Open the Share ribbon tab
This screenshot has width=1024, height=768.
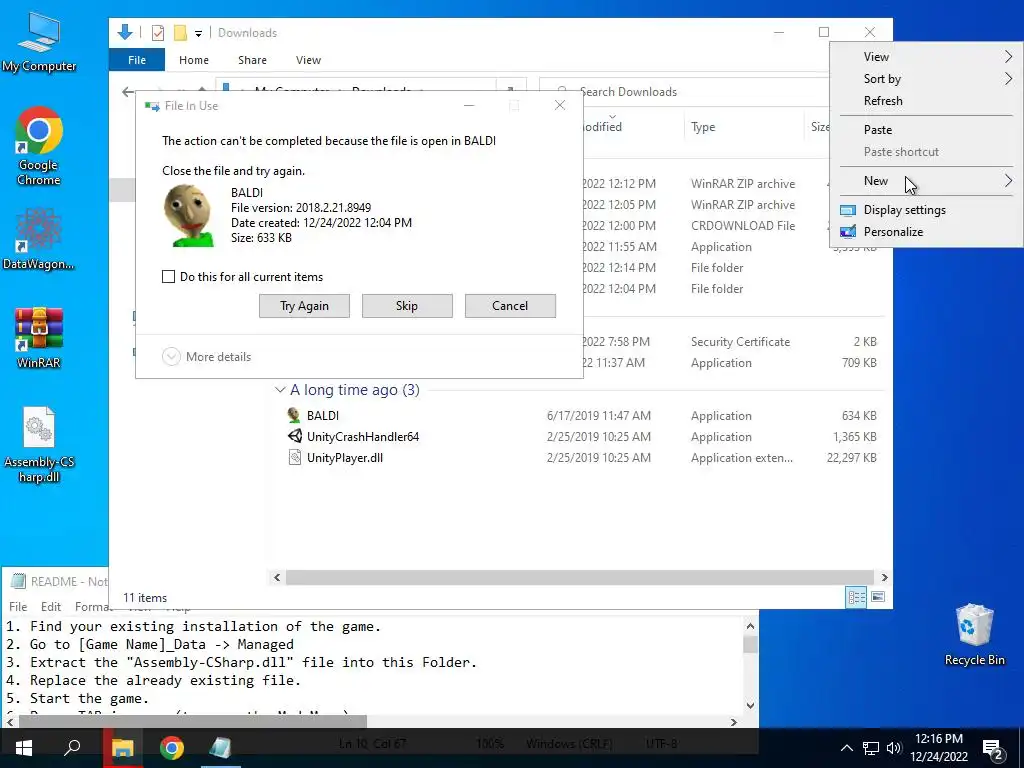click(252, 59)
